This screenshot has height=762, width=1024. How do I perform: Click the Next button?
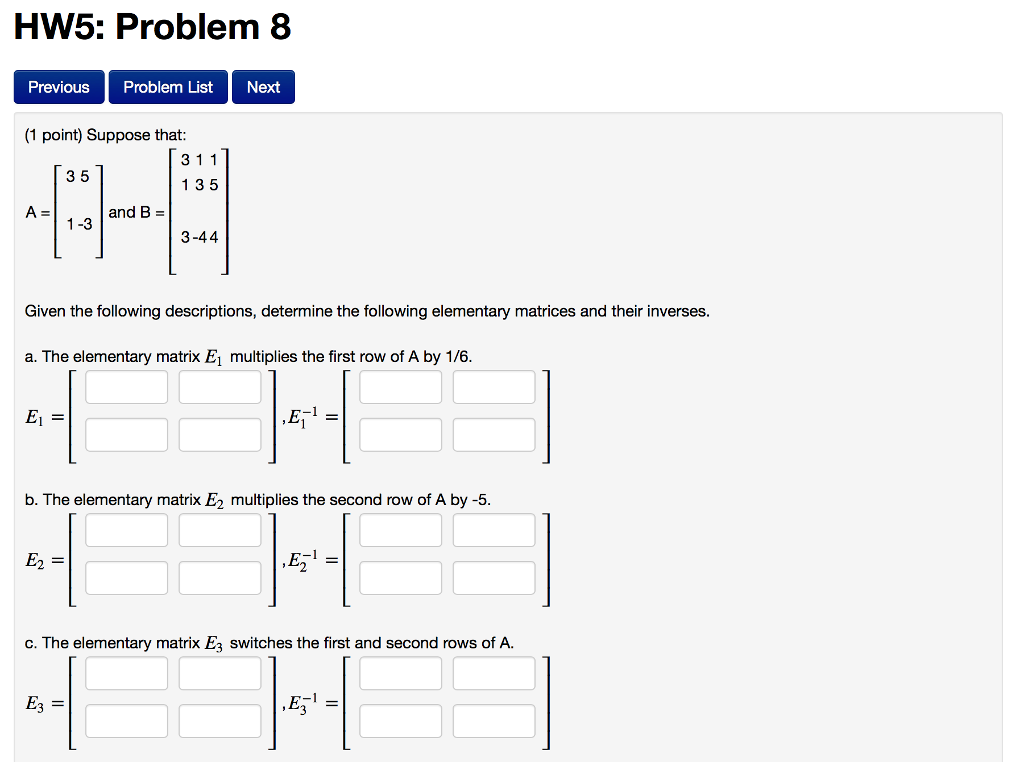tap(262, 87)
